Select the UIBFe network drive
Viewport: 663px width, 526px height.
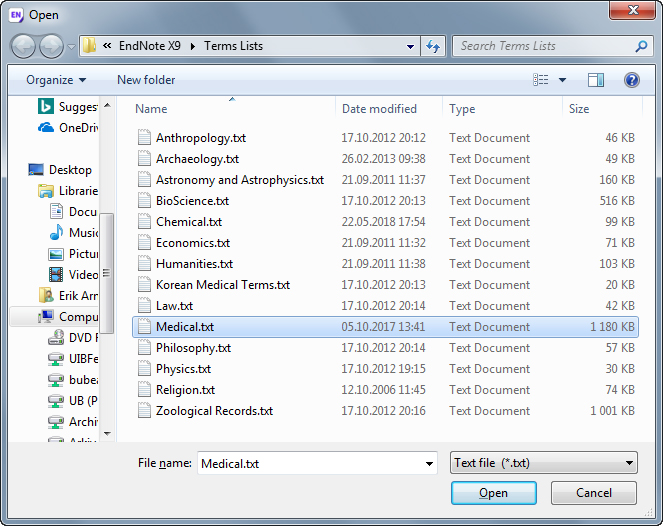tap(73, 359)
